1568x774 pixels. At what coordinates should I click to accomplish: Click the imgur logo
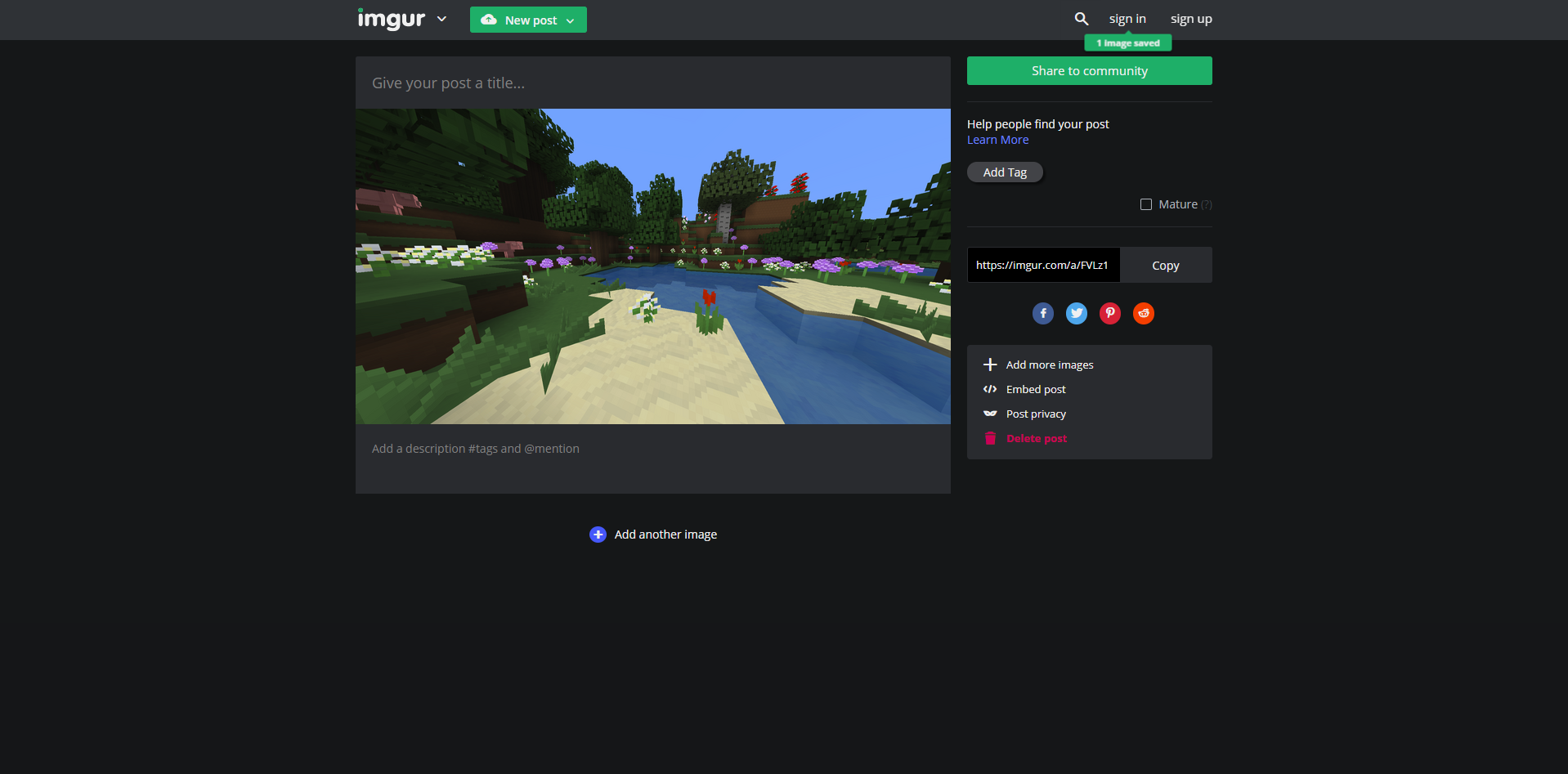[391, 19]
